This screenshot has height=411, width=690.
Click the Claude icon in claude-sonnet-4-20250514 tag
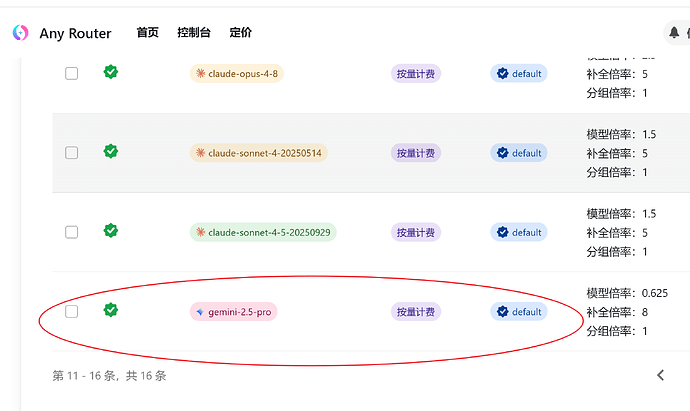point(201,153)
